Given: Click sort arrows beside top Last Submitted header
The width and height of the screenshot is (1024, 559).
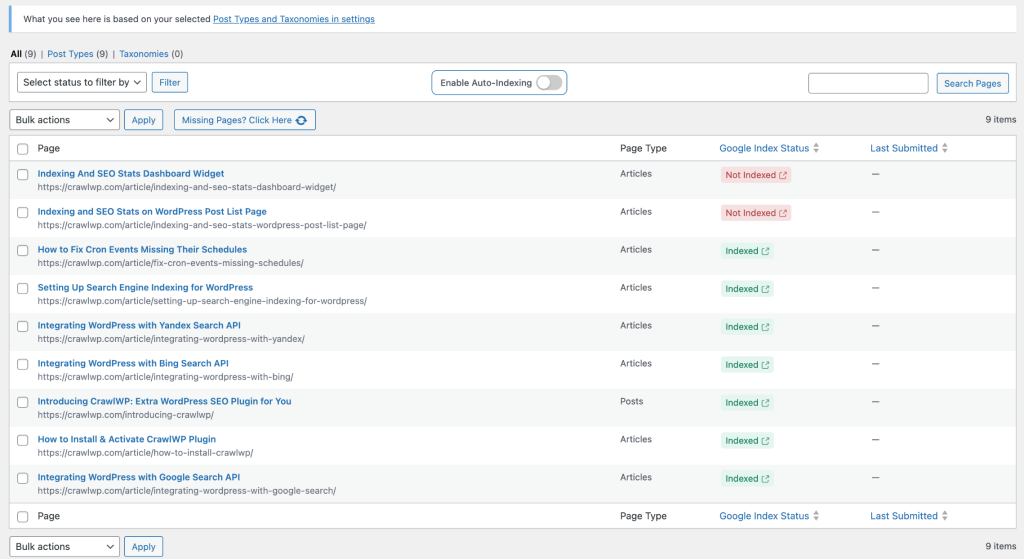Looking at the screenshot, I should click(944, 148).
